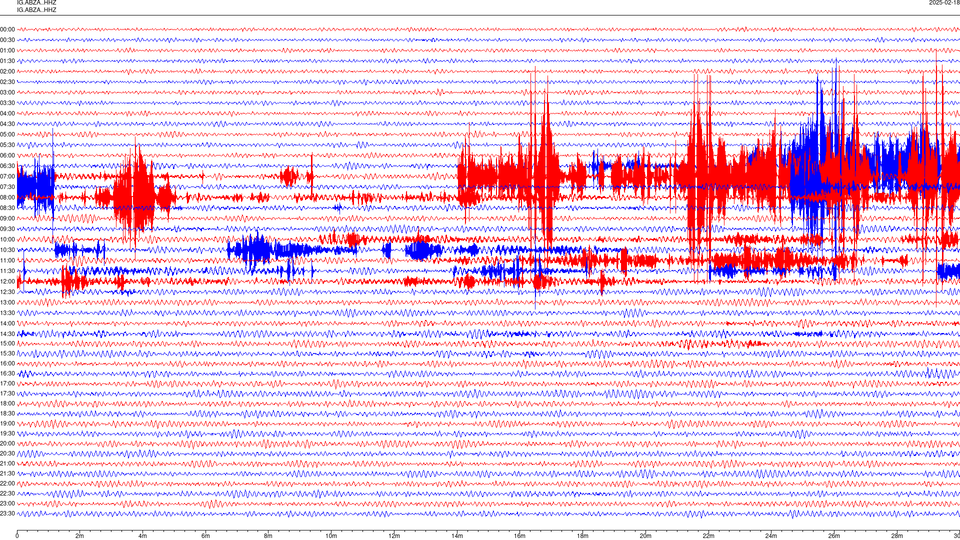The height and width of the screenshot is (540, 960).
Task: Click the 12:30 time label
Action: 7,291
